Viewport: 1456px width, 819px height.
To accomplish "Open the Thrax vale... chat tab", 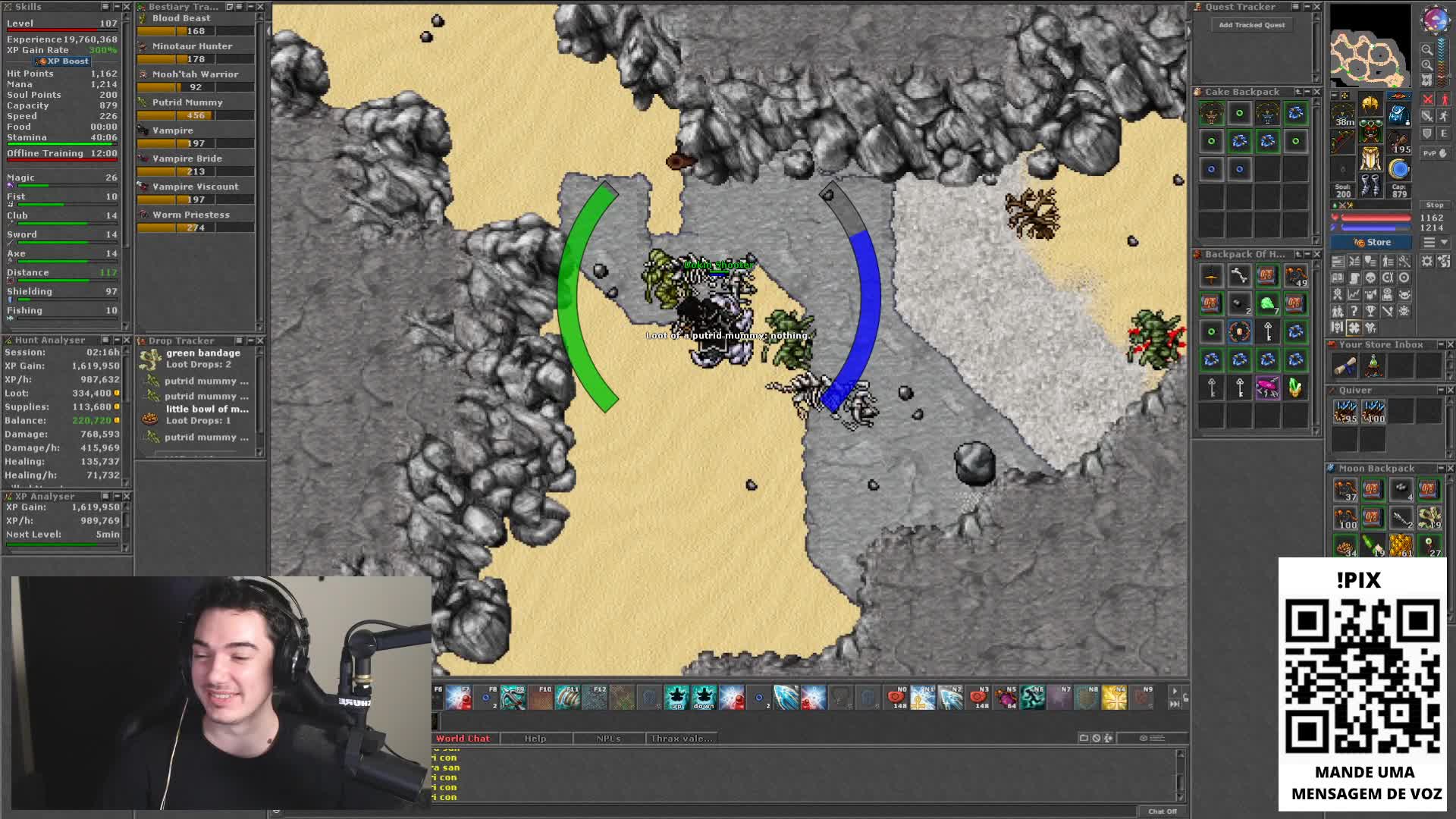I will point(681,738).
